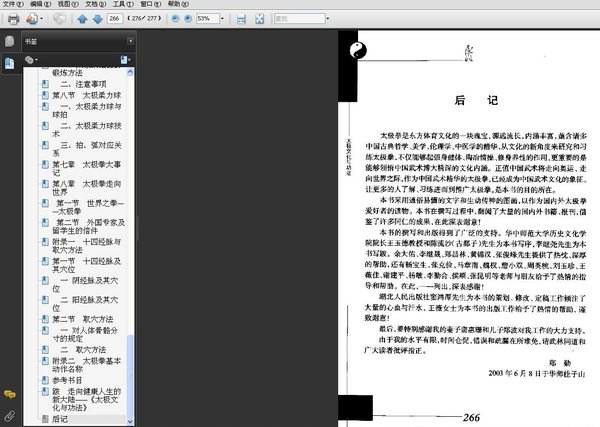Image resolution: width=600 pixels, height=427 pixels.
Task: Click the printed page number 266
Action: click(471, 417)
